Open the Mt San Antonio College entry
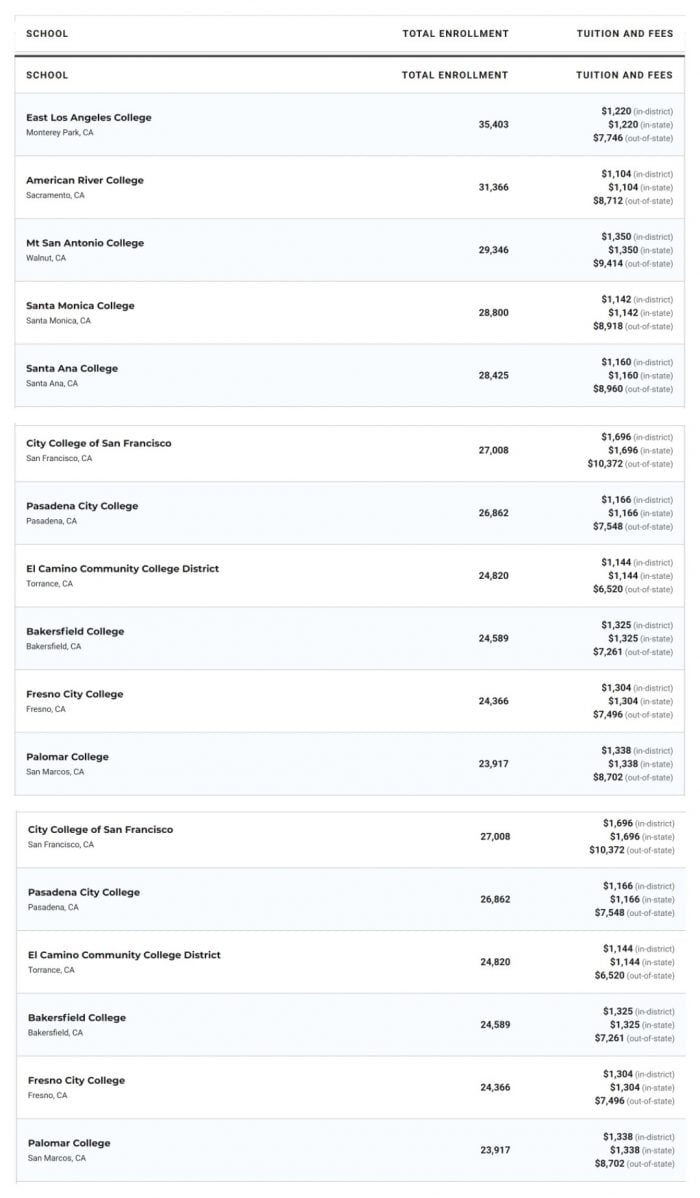The image size is (700, 1198). 85,243
